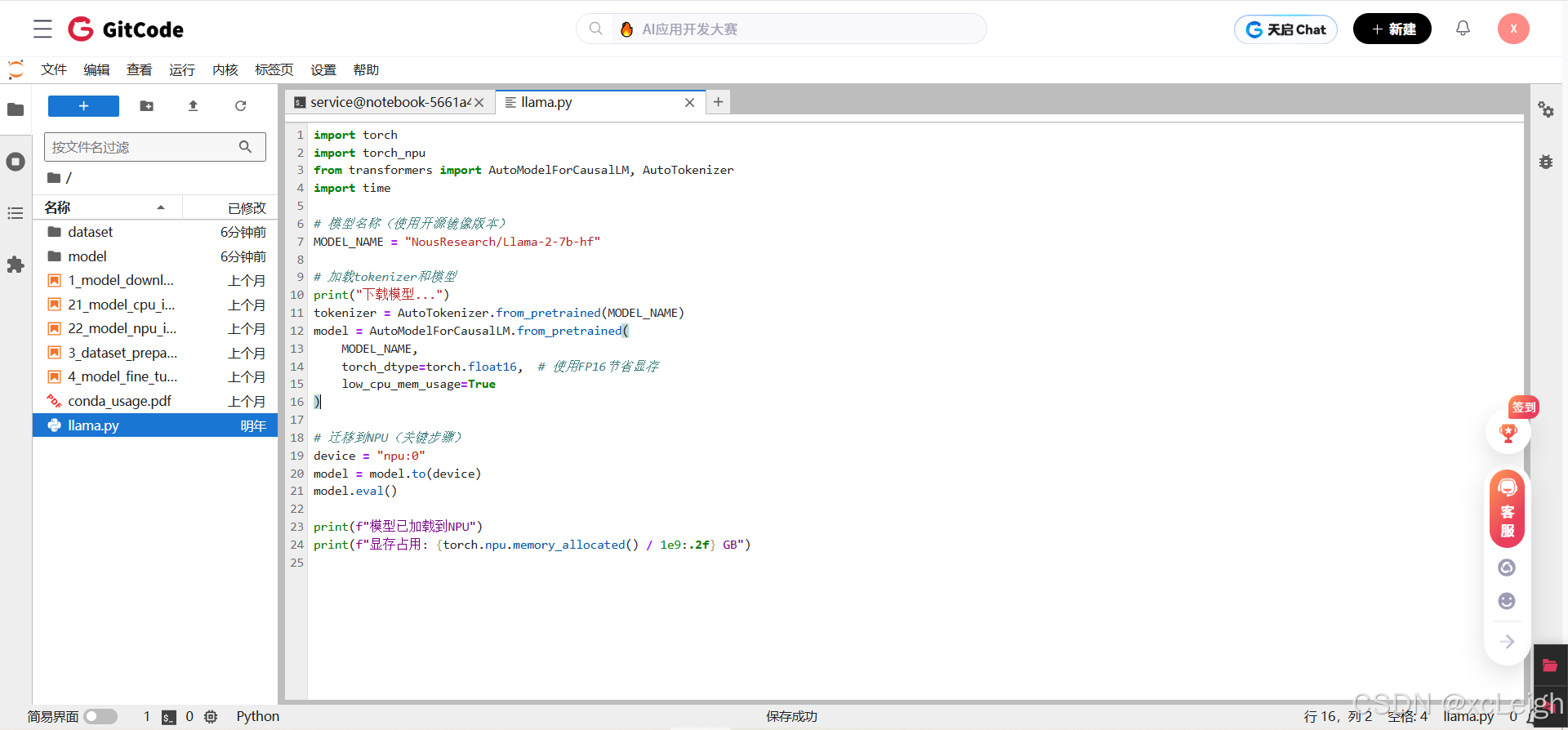
Task: Open the 4_model_fine_tu... notebook
Action: [155, 377]
